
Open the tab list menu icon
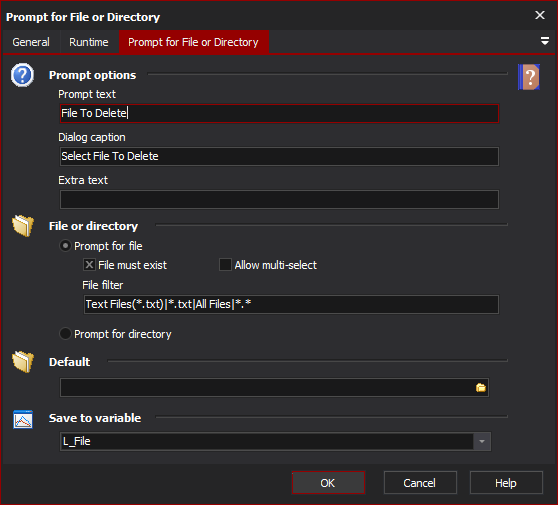coord(544,41)
